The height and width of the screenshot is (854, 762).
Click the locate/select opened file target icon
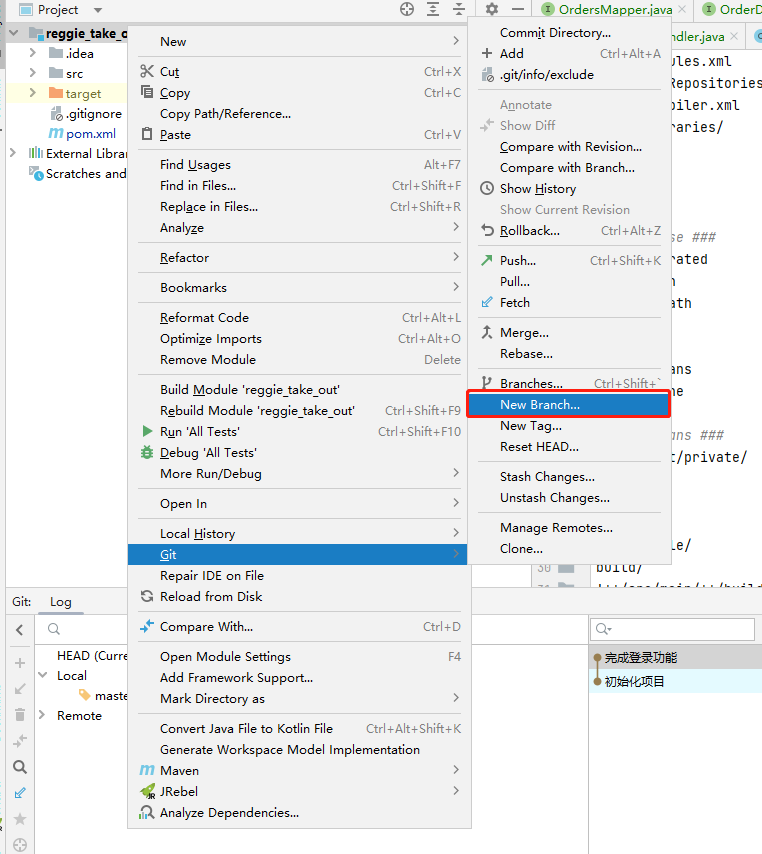pyautogui.click(x=407, y=9)
